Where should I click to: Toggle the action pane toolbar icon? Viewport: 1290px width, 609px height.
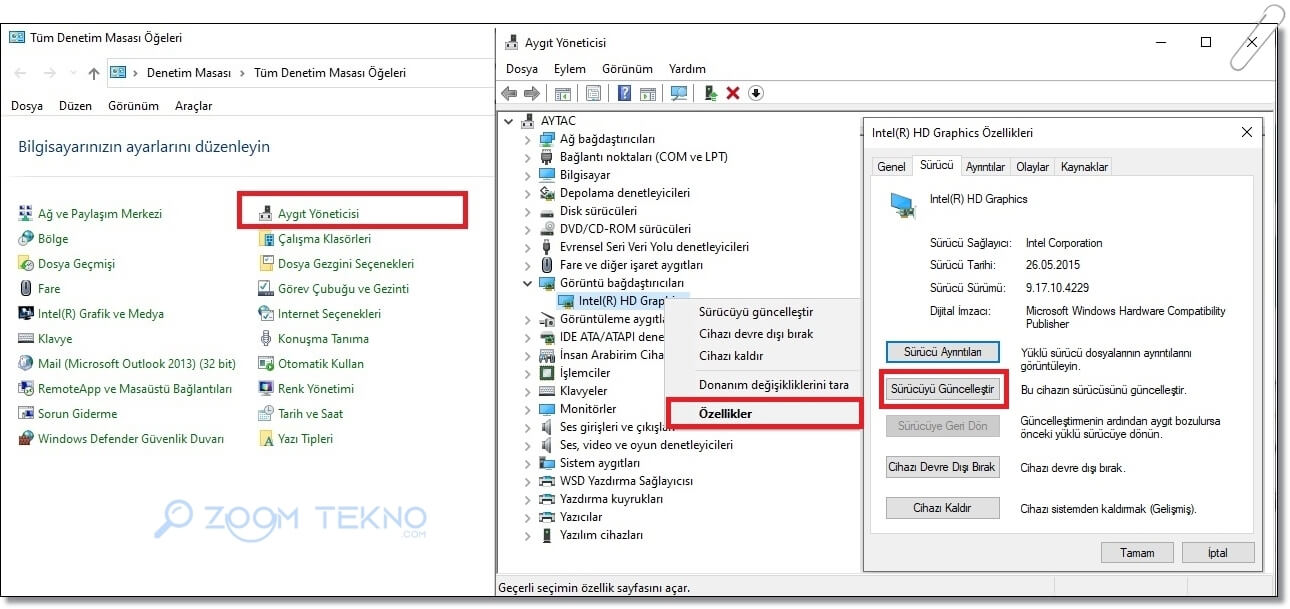[x=648, y=93]
